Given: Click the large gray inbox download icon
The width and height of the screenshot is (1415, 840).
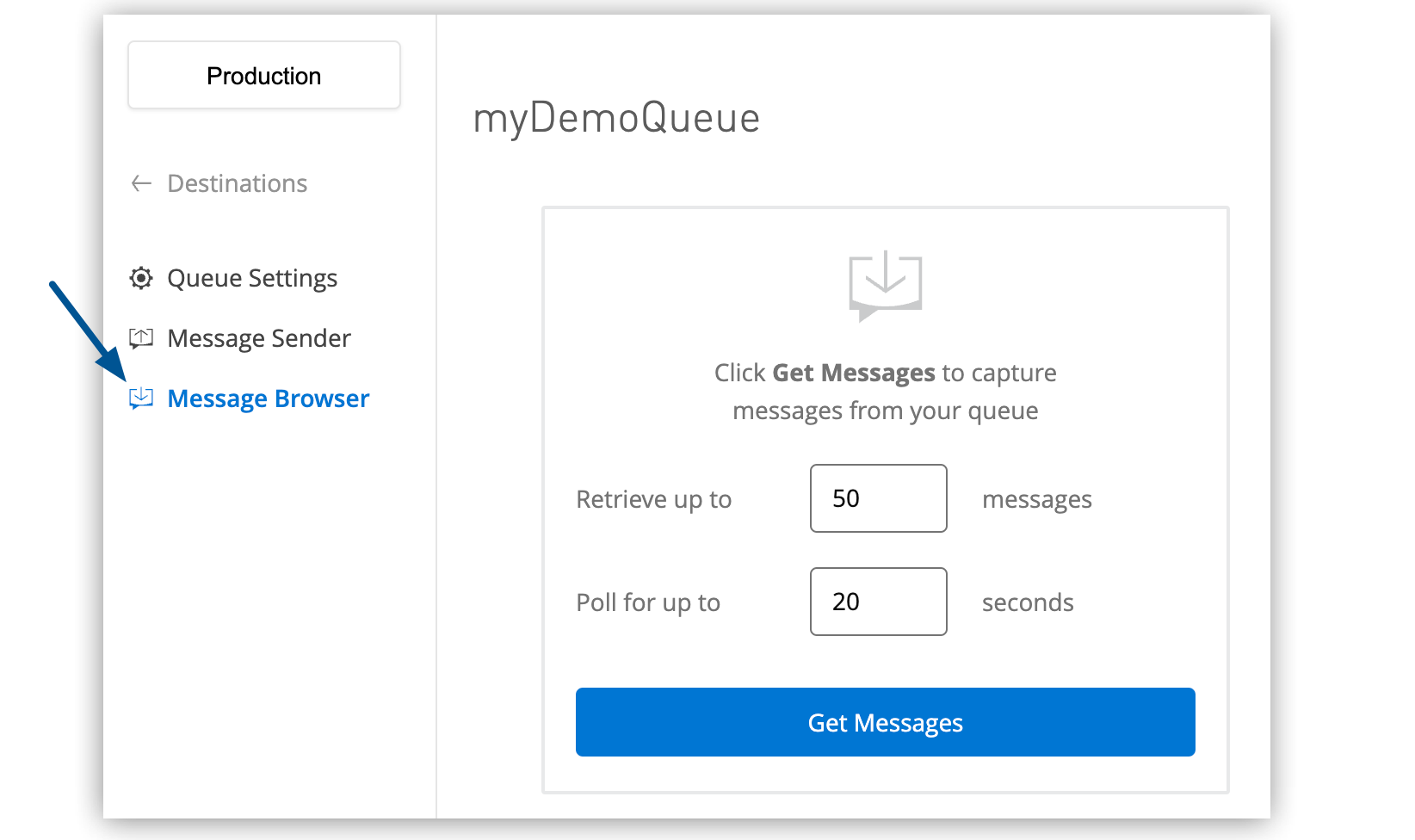Looking at the screenshot, I should (x=885, y=285).
